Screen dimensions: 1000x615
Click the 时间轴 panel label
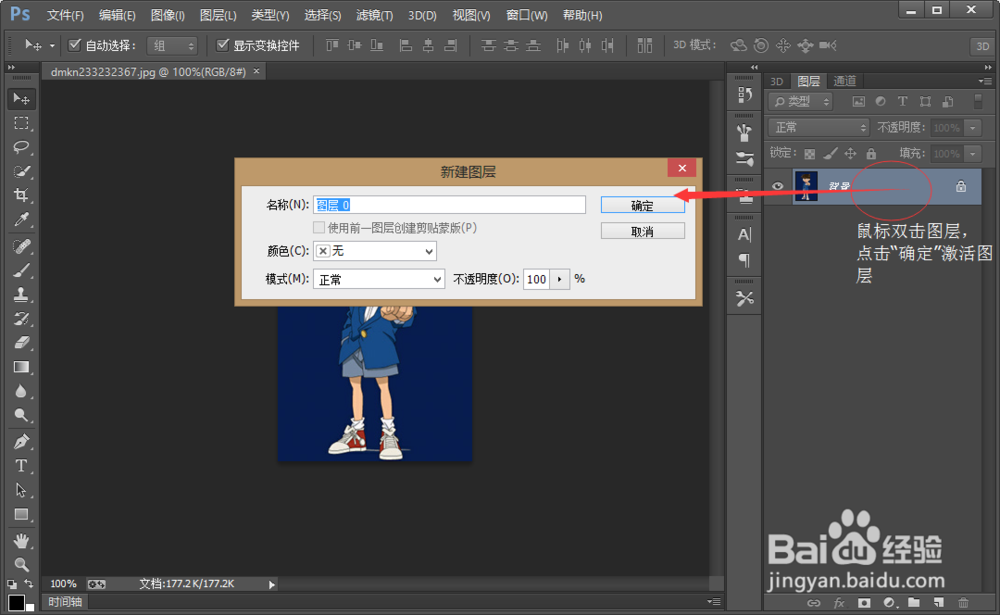65,602
